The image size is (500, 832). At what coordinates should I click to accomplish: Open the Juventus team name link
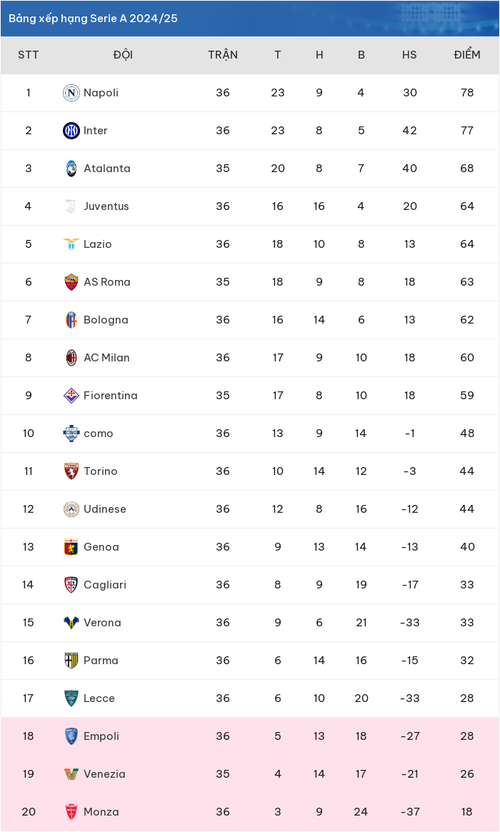pyautogui.click(x=106, y=206)
